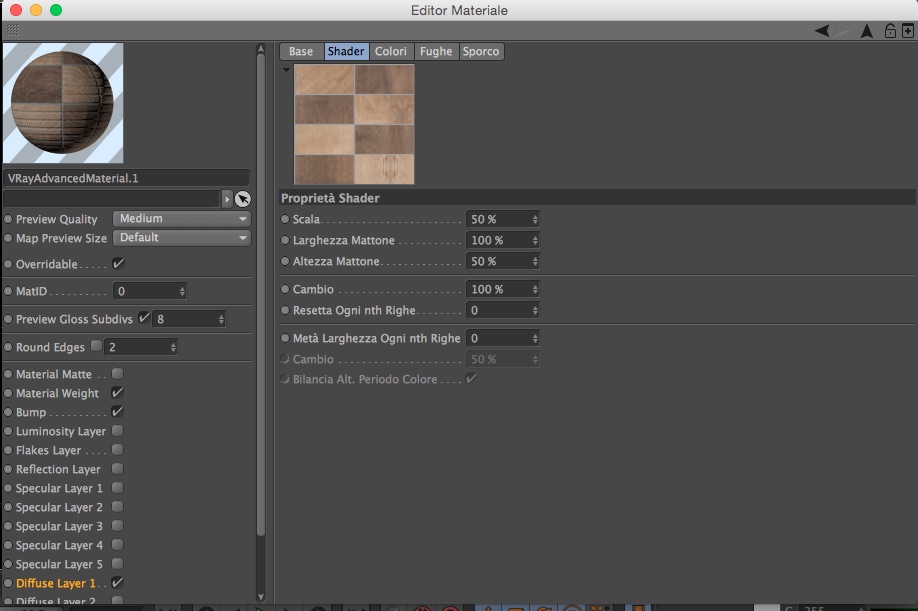918x611 pixels.
Task: Switch to the Colori tab
Action: pos(391,52)
